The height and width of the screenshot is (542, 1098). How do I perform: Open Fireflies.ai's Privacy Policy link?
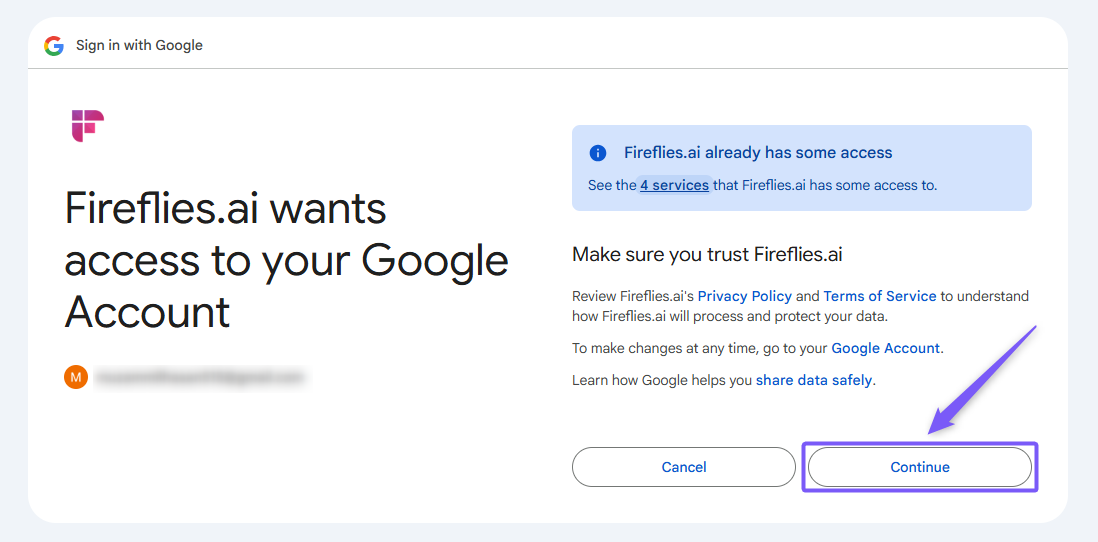click(x=745, y=296)
